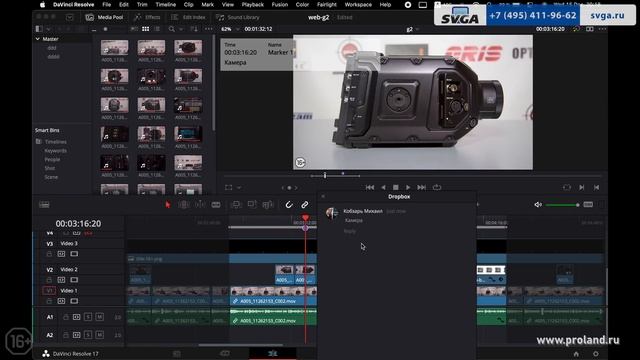The width and height of the screenshot is (640, 360).
Task: Open the Timeline menu
Action: pos(165,4)
